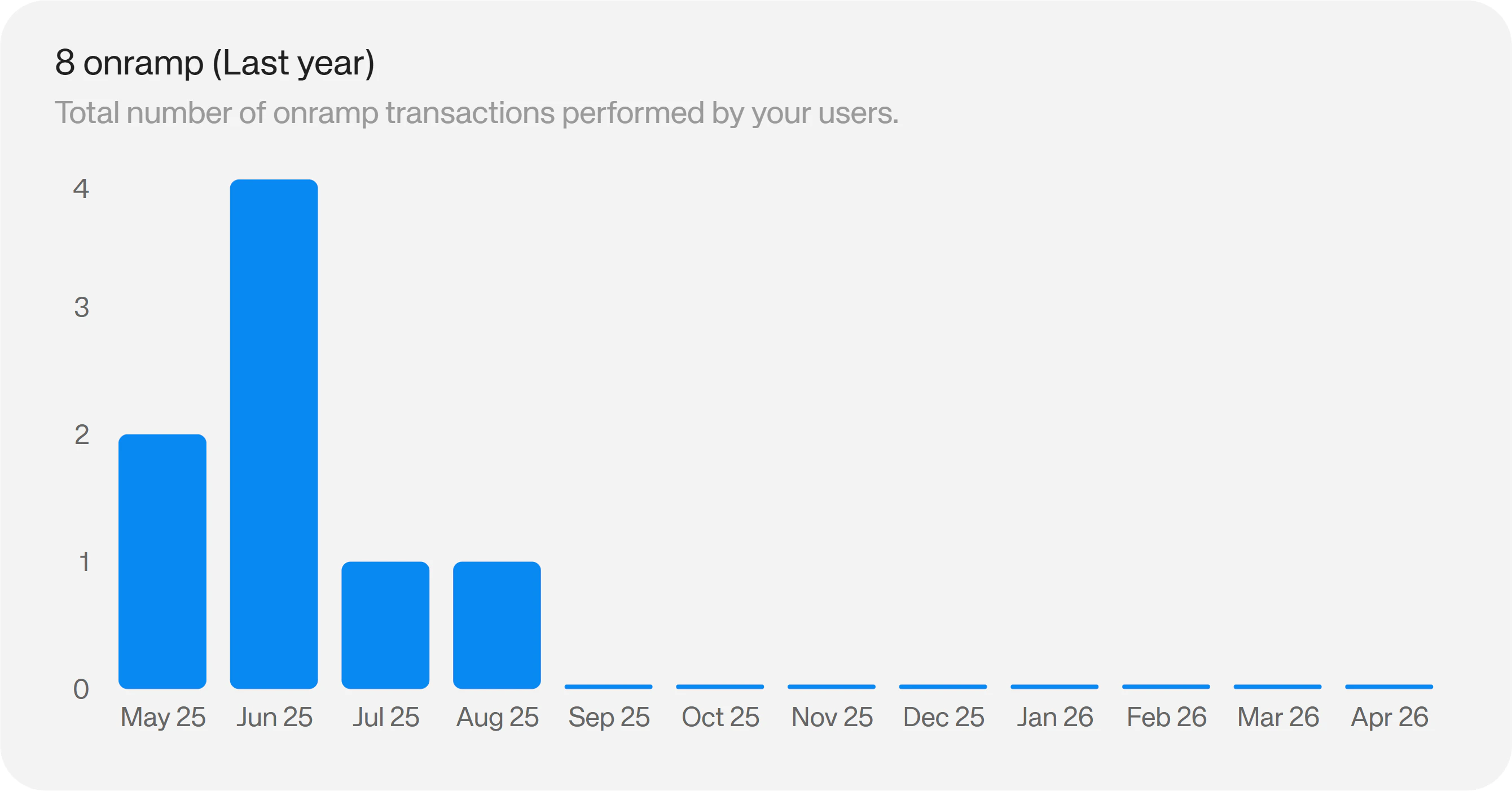Select the Oct 25 zero bar
1512x791 pixels.
click(x=719, y=687)
